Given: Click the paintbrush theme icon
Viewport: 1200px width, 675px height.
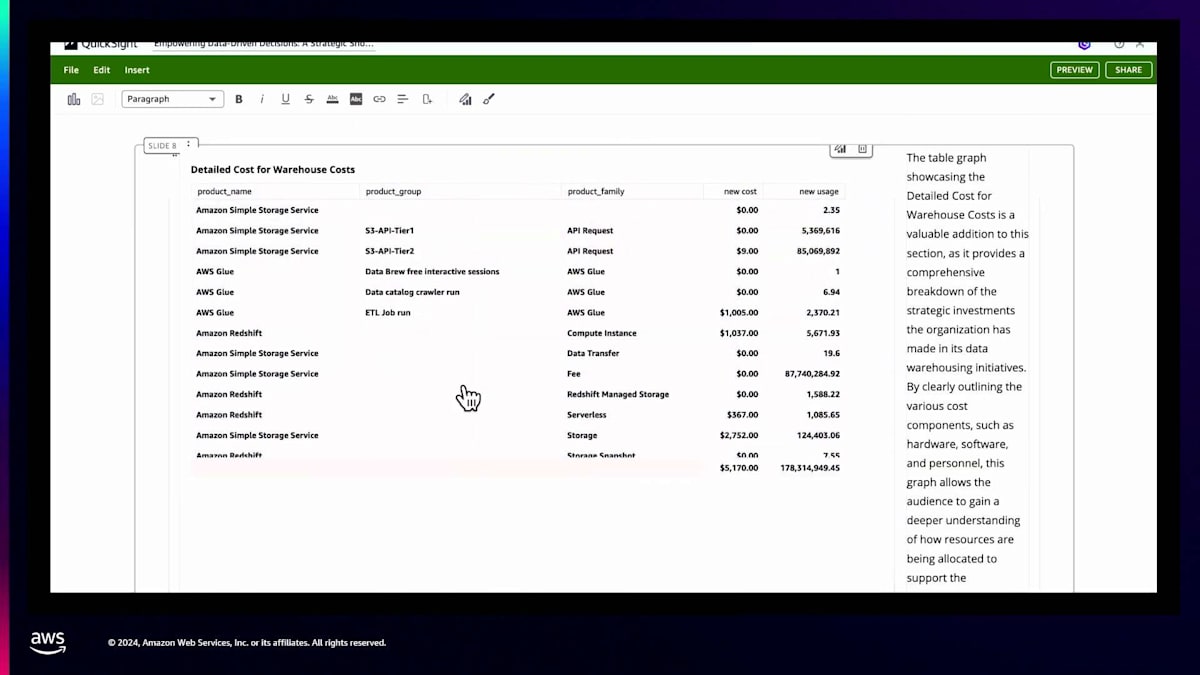Looking at the screenshot, I should click(489, 99).
